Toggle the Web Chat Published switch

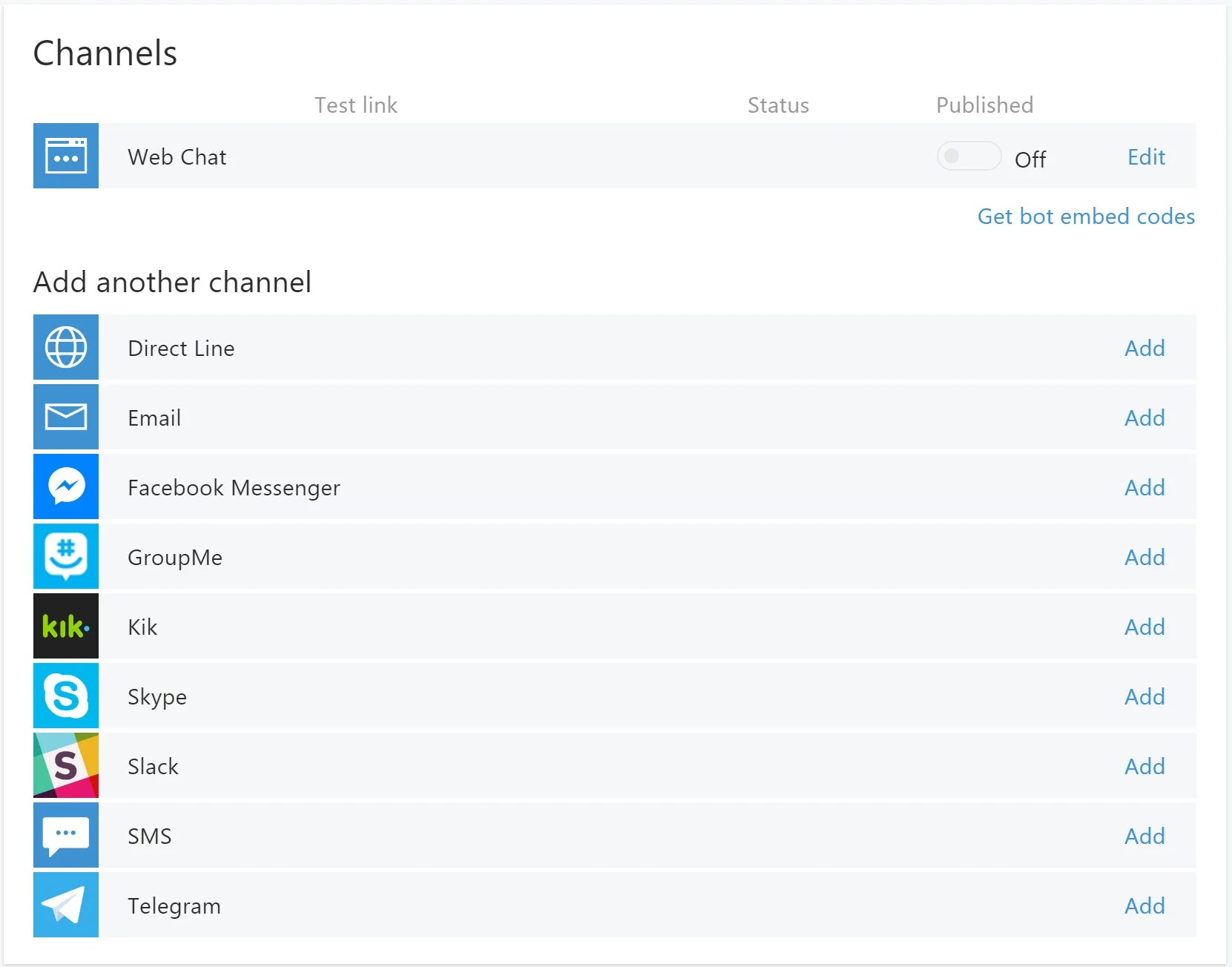click(x=969, y=156)
